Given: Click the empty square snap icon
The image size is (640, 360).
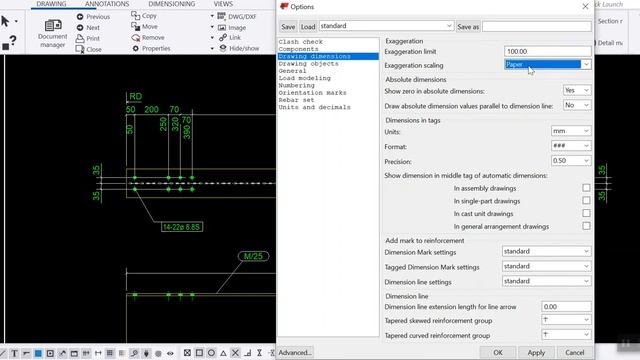Looking at the screenshot, I should 199,353.
